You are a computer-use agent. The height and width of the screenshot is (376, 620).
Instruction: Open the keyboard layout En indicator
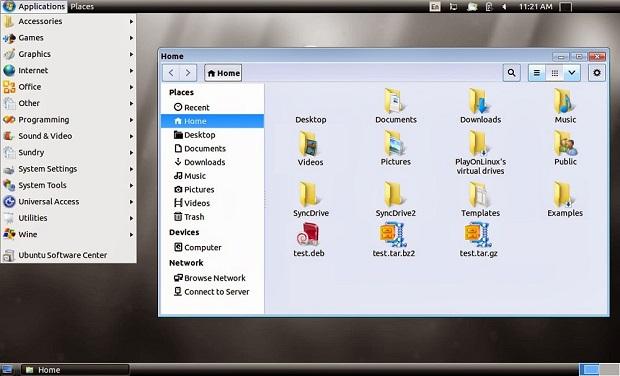point(435,7)
